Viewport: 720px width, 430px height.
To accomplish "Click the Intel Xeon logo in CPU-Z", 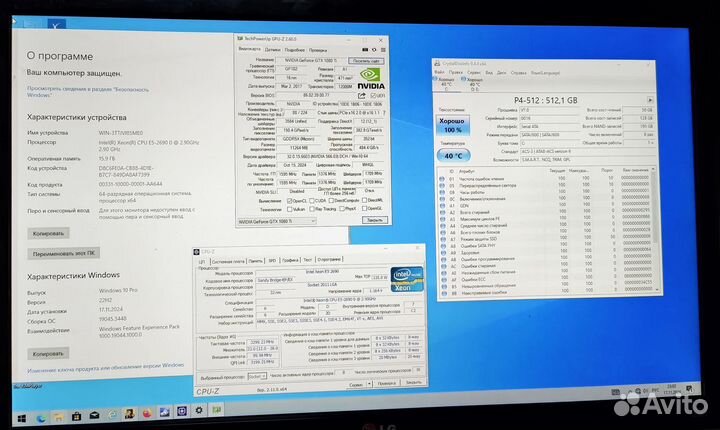I will (x=407, y=279).
